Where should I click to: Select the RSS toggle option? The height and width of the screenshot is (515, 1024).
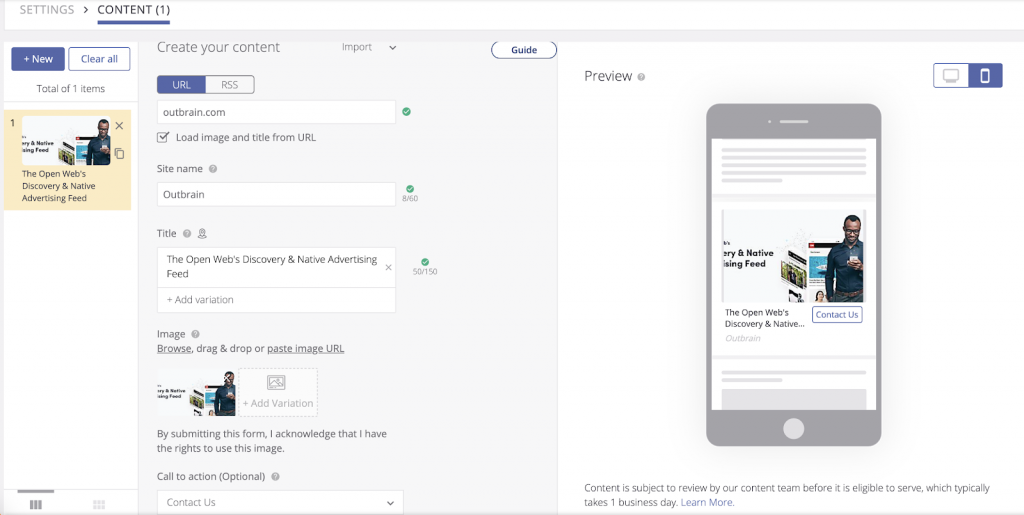(x=229, y=85)
